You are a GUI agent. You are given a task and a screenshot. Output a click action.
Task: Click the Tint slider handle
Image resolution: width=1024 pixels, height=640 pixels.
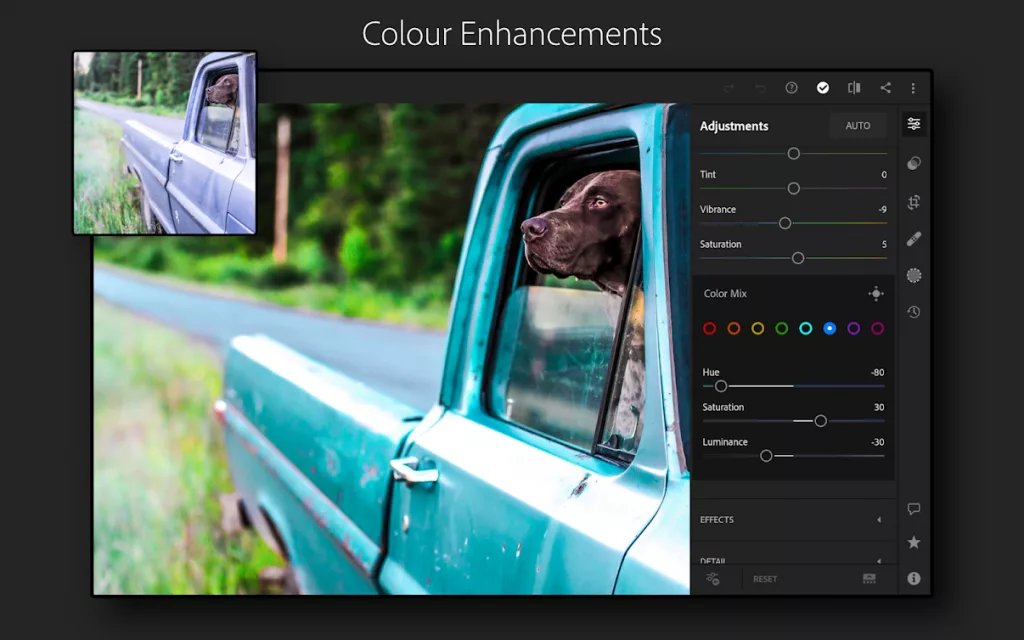tap(793, 189)
